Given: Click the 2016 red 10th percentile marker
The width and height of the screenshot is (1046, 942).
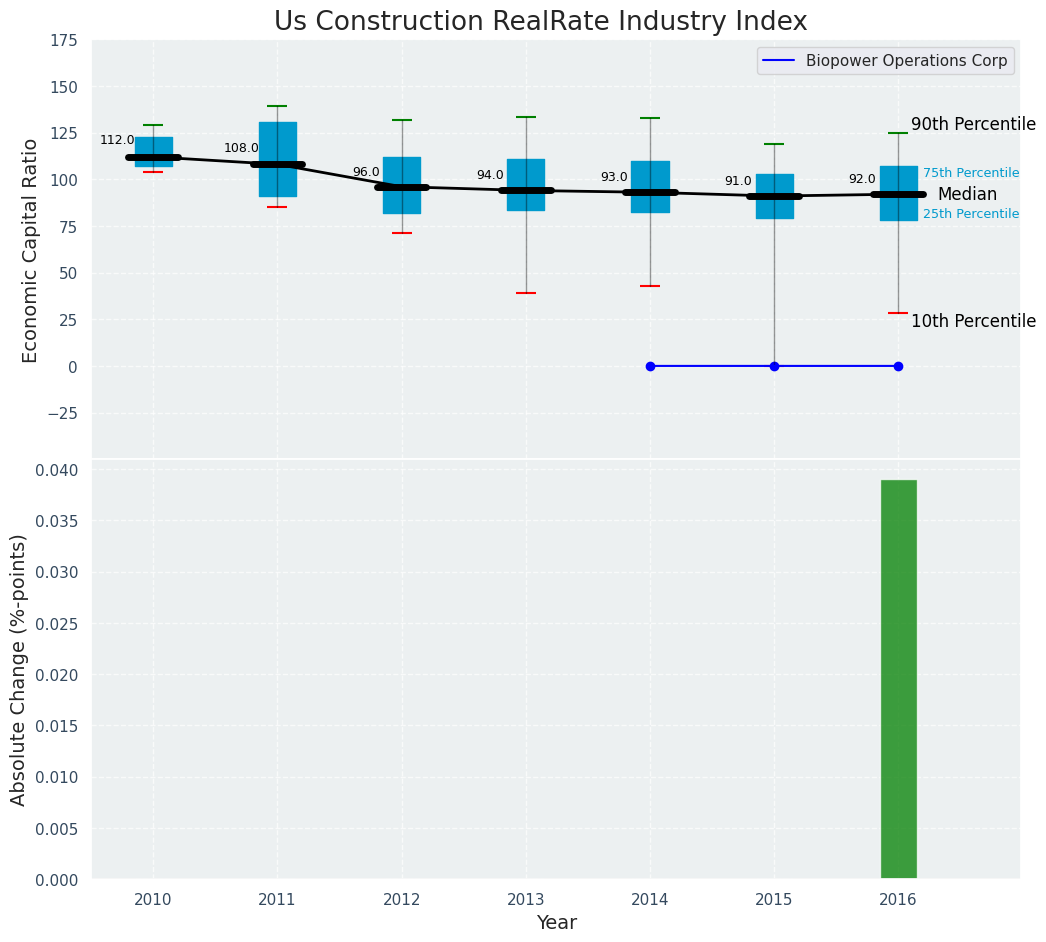Looking at the screenshot, I should [899, 313].
